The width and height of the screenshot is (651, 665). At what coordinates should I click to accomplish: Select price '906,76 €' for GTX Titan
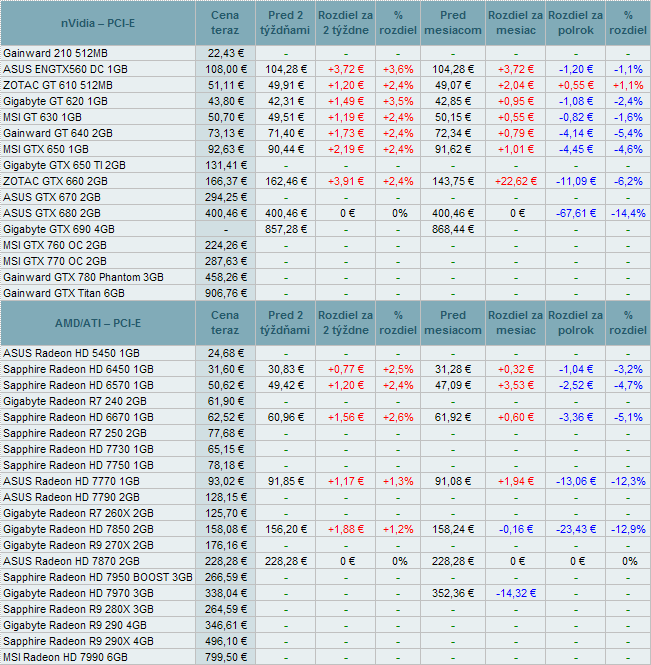226,293
